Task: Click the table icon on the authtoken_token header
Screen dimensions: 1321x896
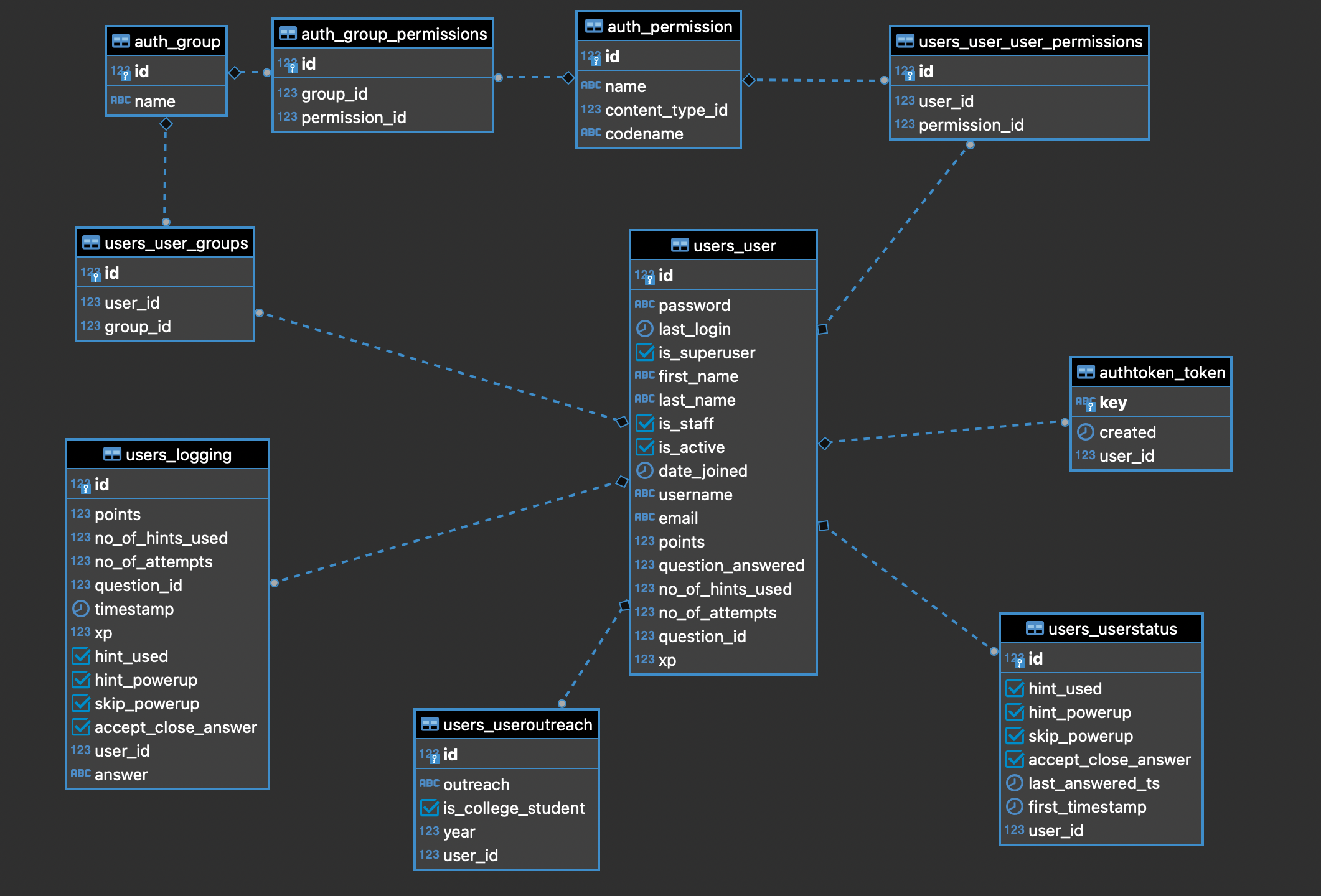Action: [1085, 372]
